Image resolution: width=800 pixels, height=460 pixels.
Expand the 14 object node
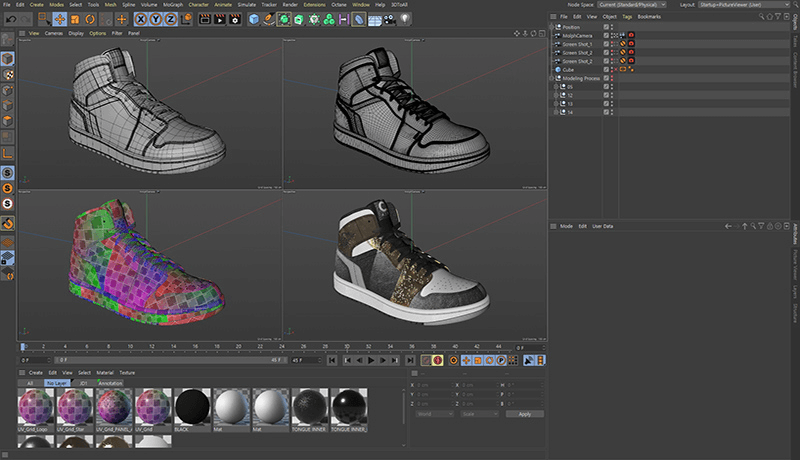pos(556,112)
